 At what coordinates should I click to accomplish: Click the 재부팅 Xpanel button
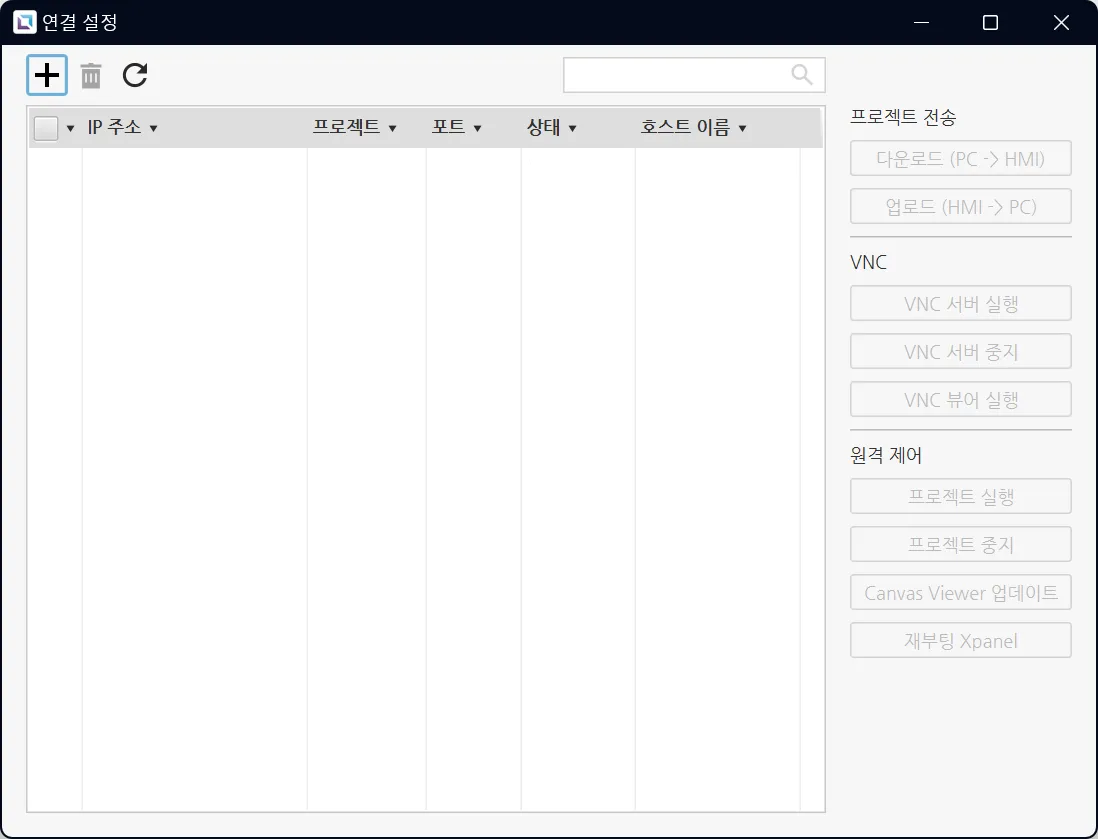pos(960,641)
